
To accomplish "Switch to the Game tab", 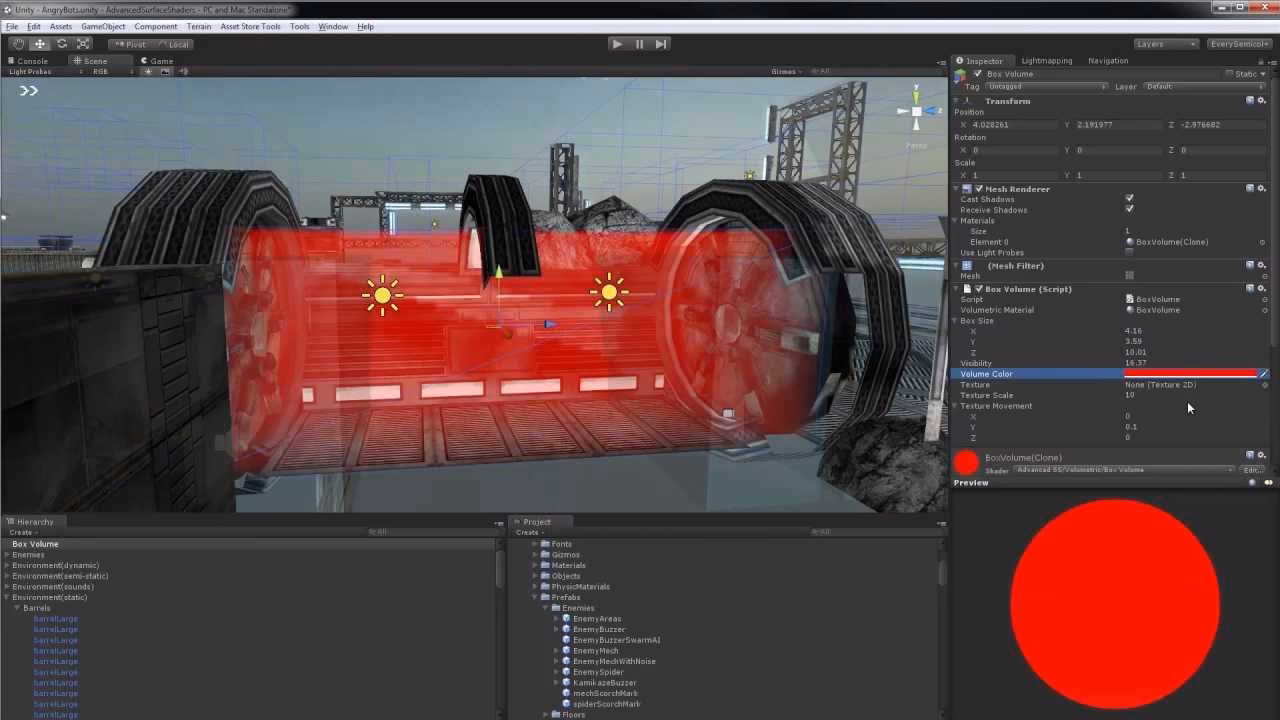I will point(157,61).
